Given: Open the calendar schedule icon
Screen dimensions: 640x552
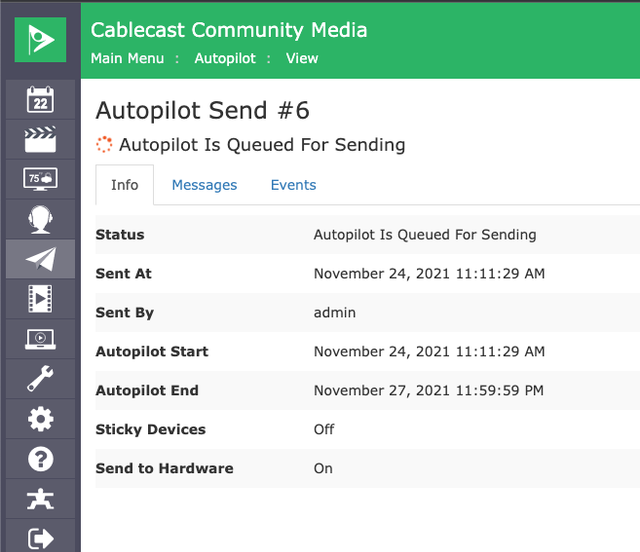Looking at the screenshot, I should tap(40, 100).
